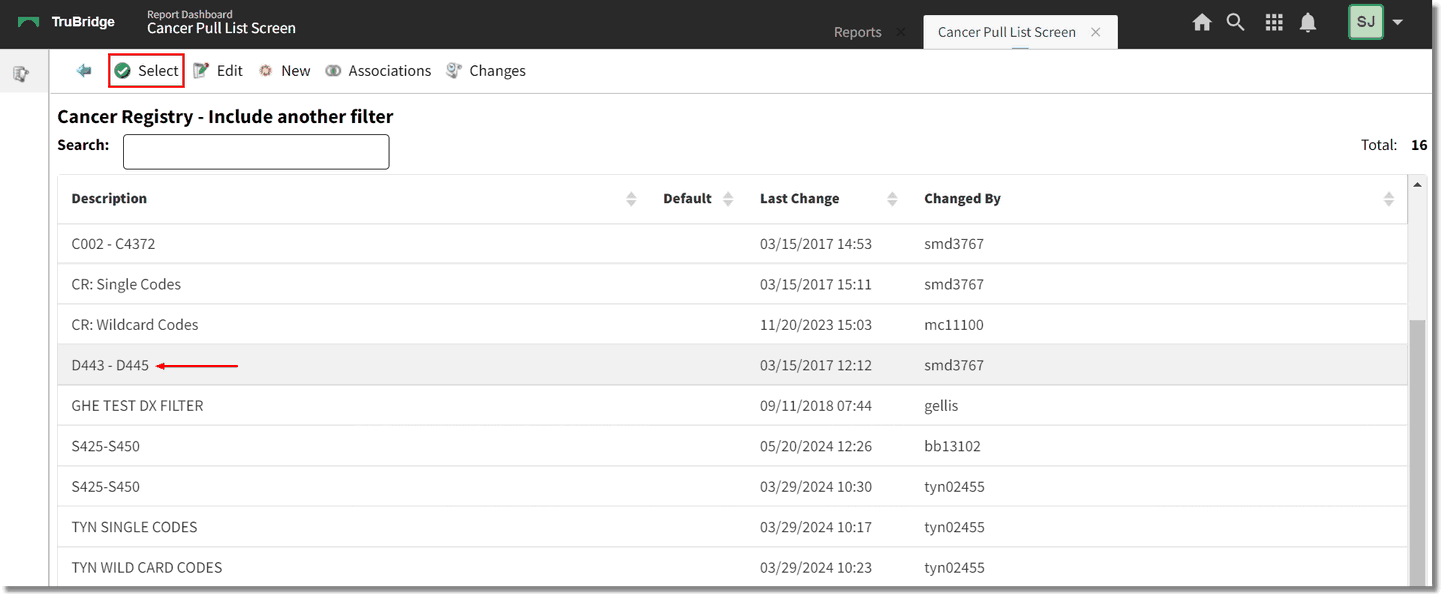Click the scrollbar up arrow

point(1417,185)
